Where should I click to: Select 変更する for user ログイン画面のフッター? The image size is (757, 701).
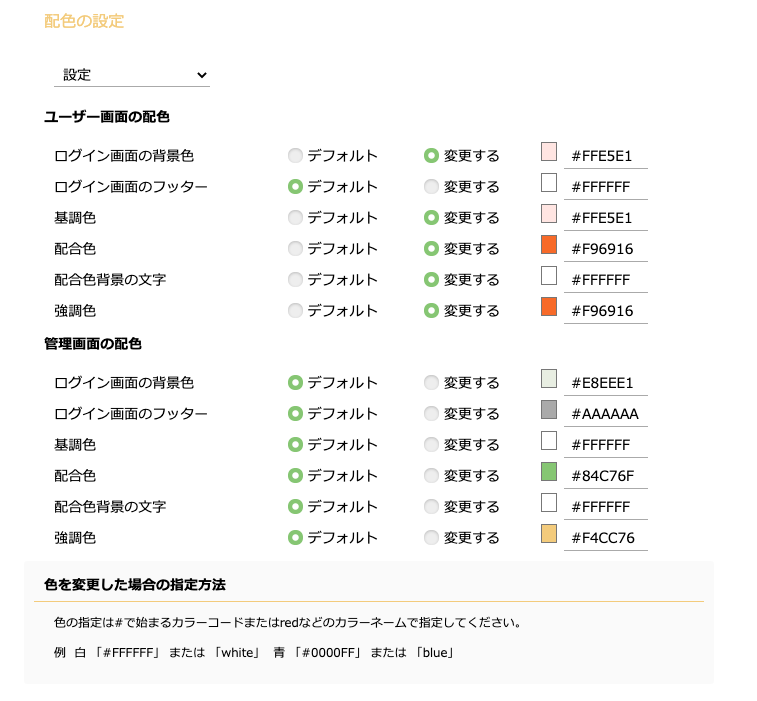click(431, 186)
